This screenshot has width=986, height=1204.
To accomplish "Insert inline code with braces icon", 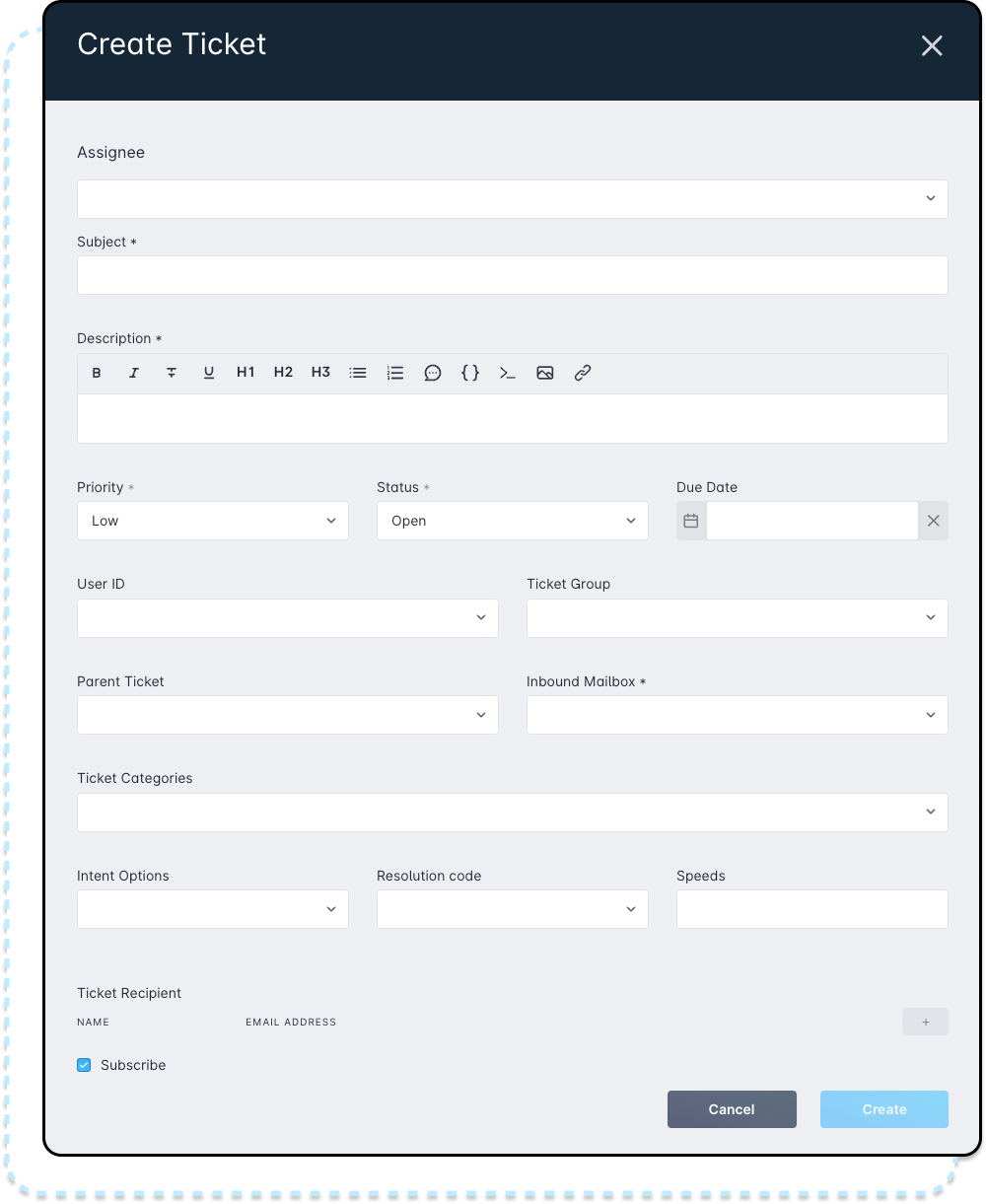I will [x=470, y=373].
